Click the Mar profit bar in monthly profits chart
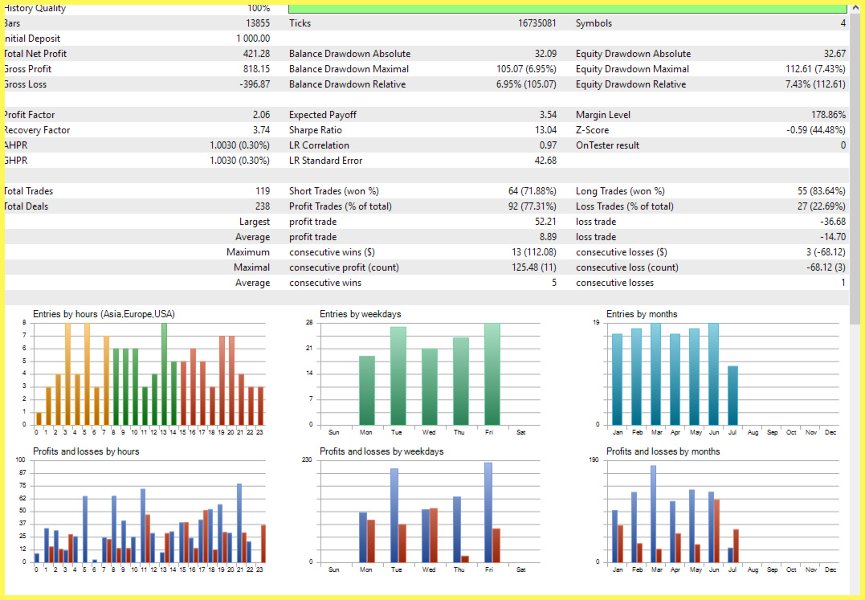The image size is (865, 600). [653, 513]
